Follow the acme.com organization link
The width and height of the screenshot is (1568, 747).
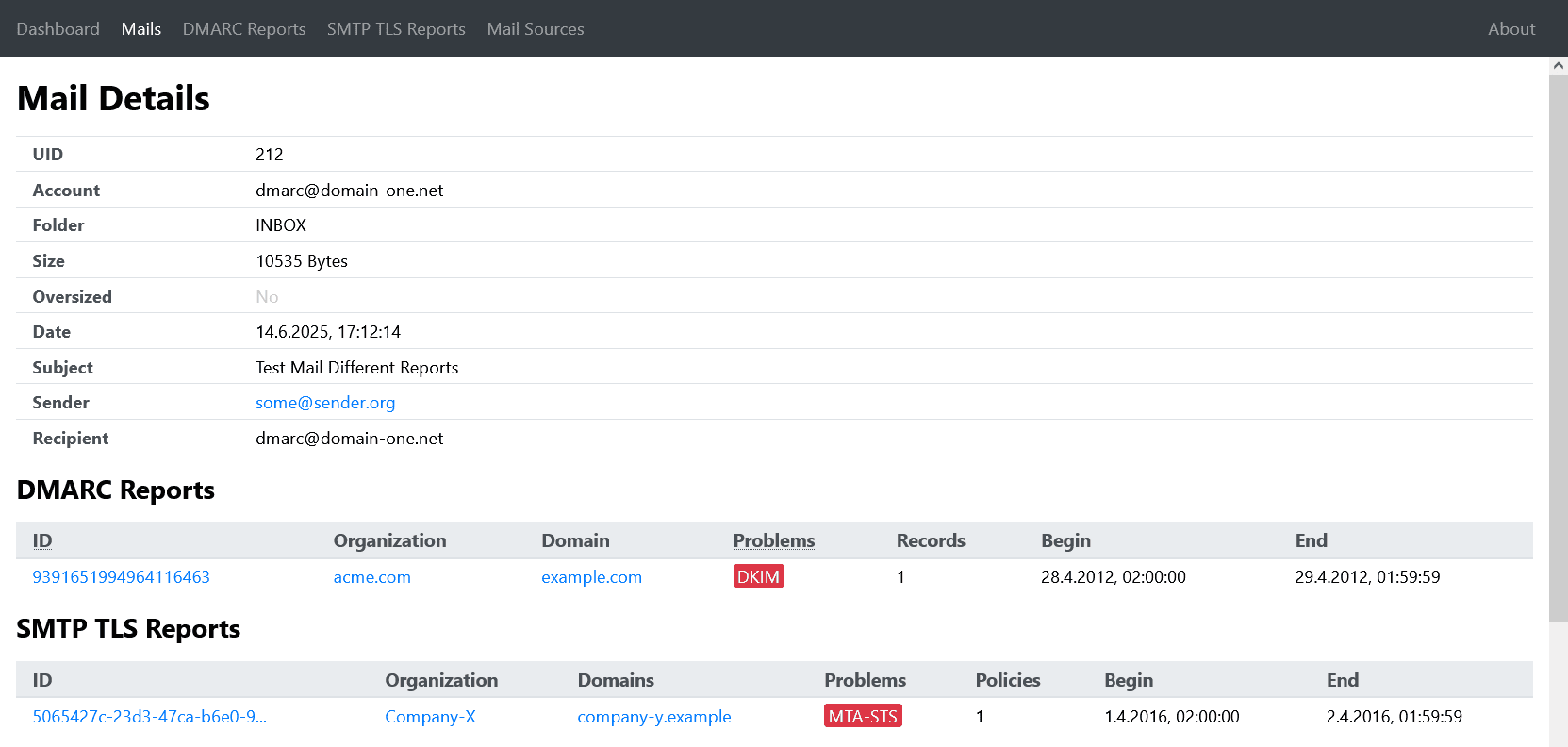(x=372, y=577)
